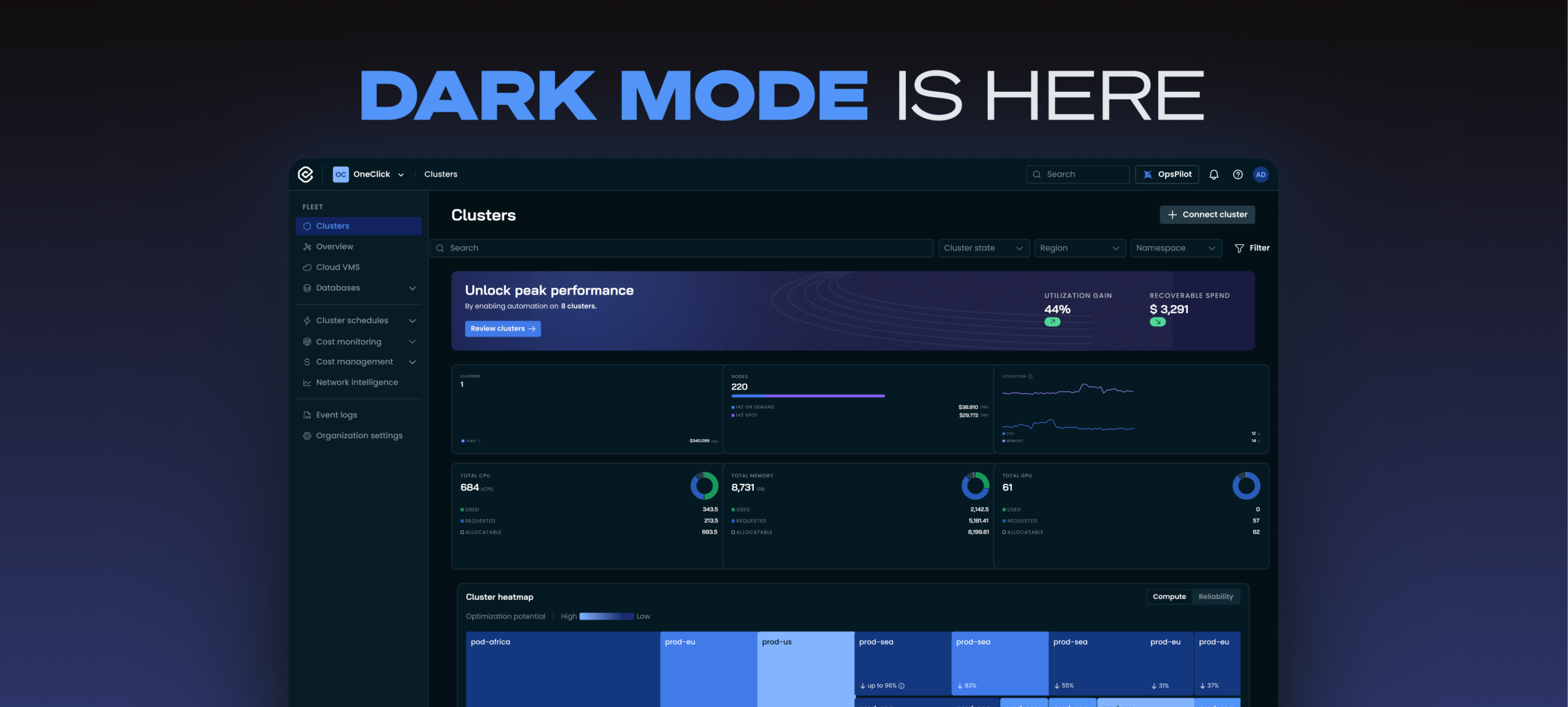Click the info icon beside up to 96%
The width and height of the screenshot is (1568, 707).
tap(902, 686)
